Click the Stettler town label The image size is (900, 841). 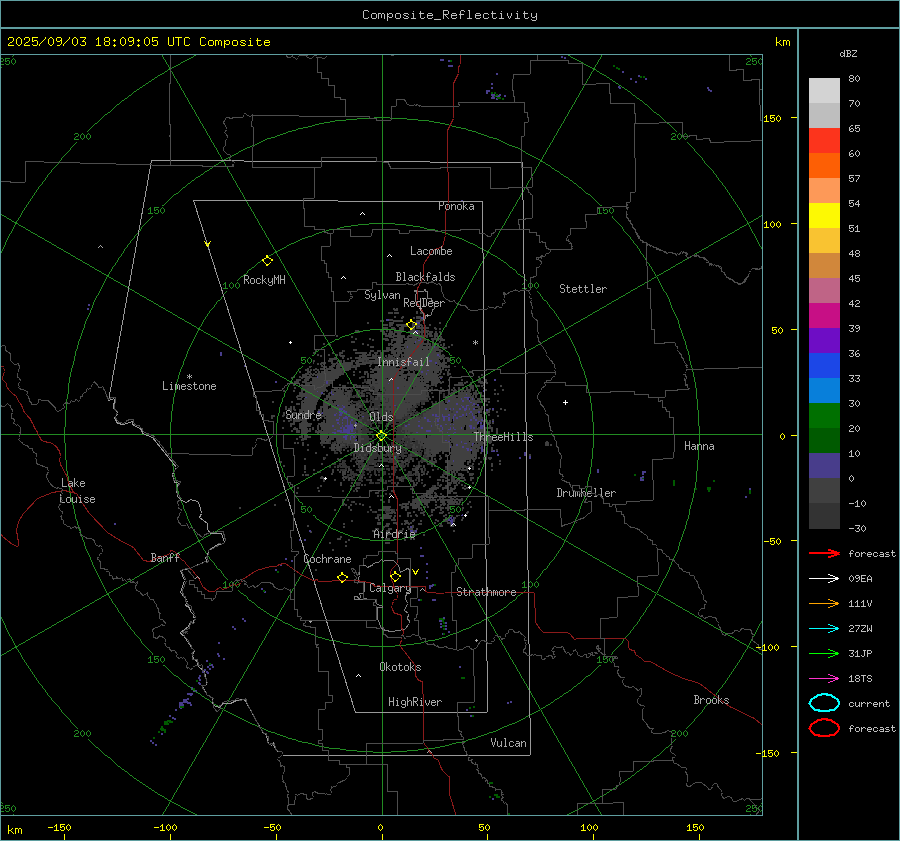583,289
